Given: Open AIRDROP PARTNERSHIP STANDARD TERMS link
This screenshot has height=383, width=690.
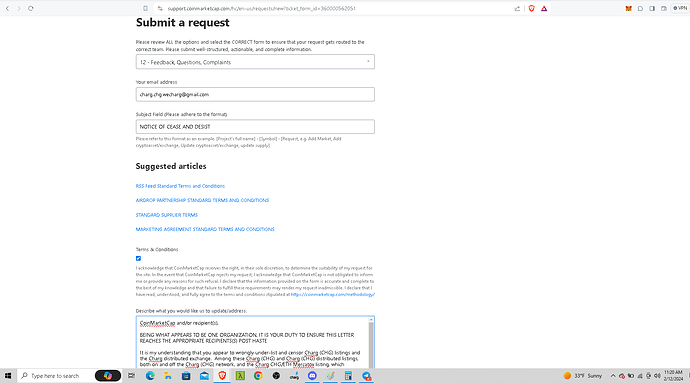Looking at the screenshot, I should 202,200.
